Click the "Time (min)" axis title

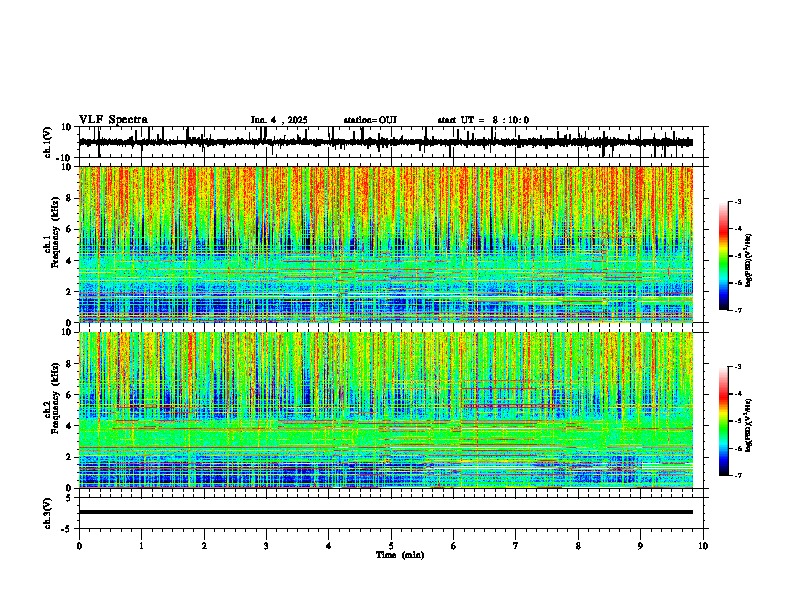pyautogui.click(x=400, y=555)
